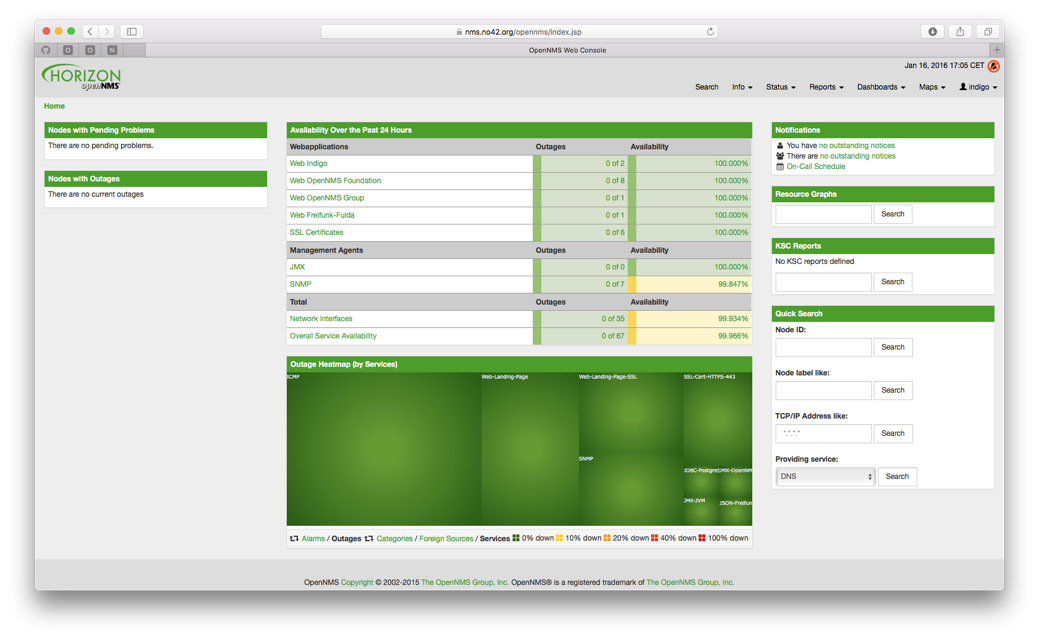Switch heatmap to Foreign Sources view
This screenshot has height=640, width=1039.
[446, 539]
